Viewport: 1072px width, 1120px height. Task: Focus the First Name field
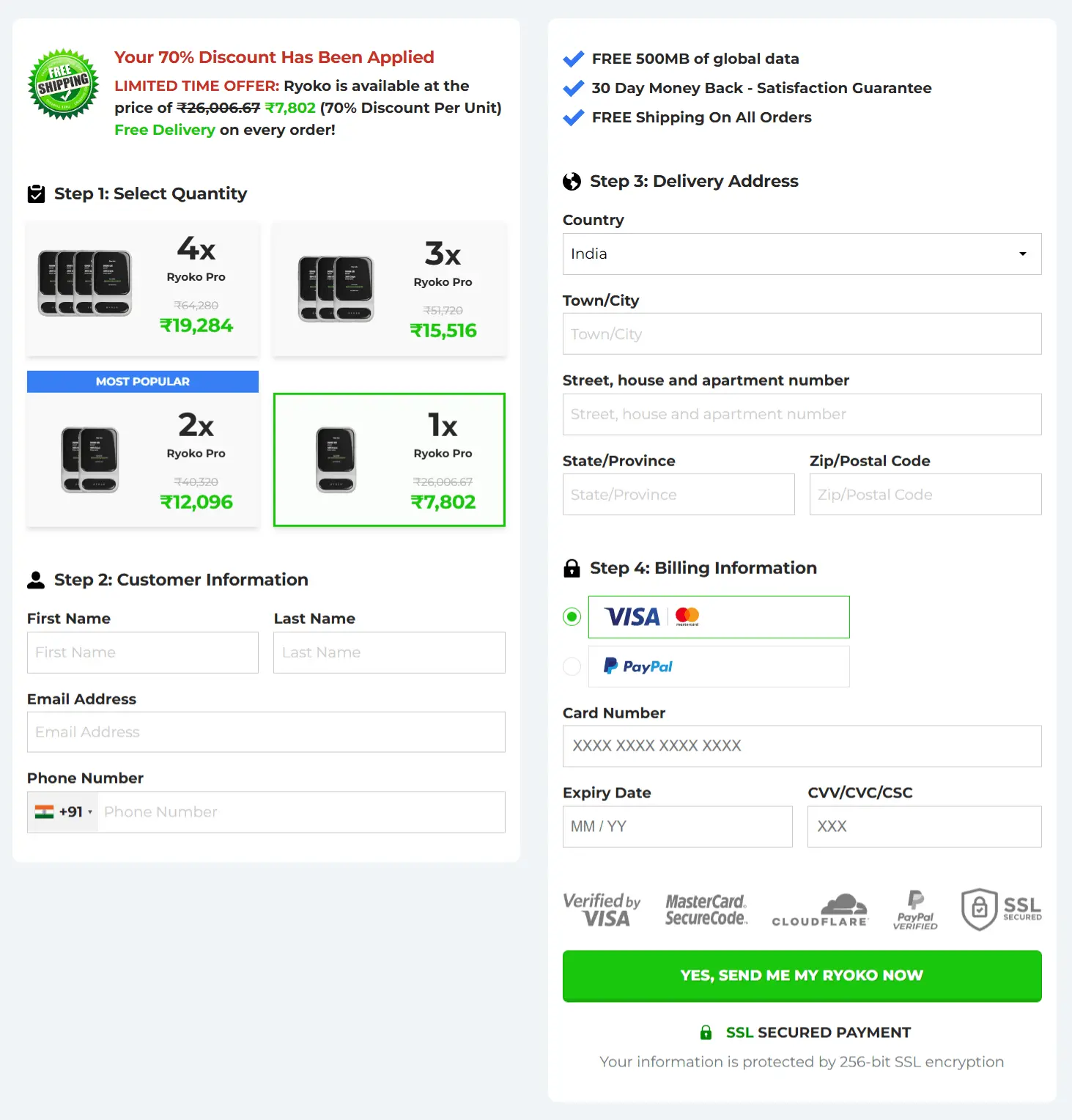point(143,652)
